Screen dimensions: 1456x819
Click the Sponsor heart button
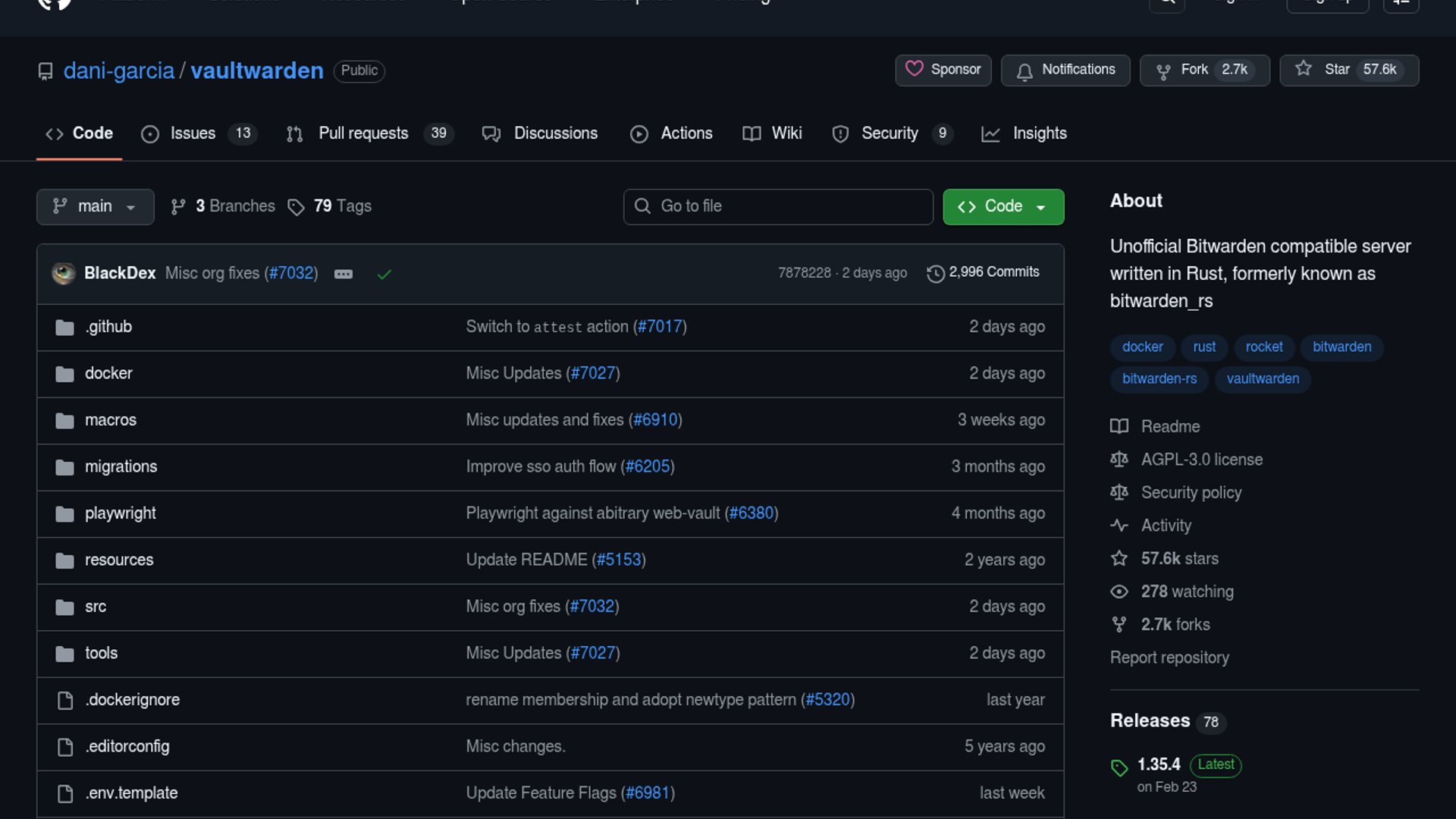click(943, 70)
